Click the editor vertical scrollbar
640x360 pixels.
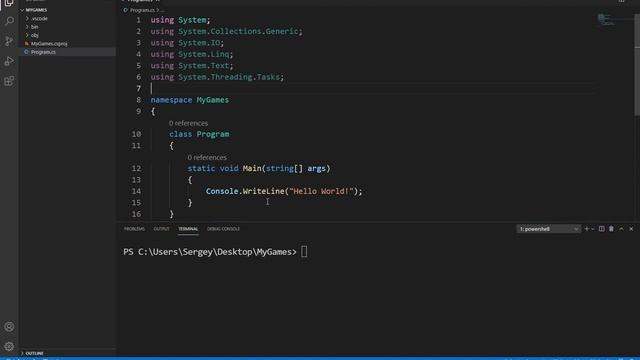(x=637, y=65)
